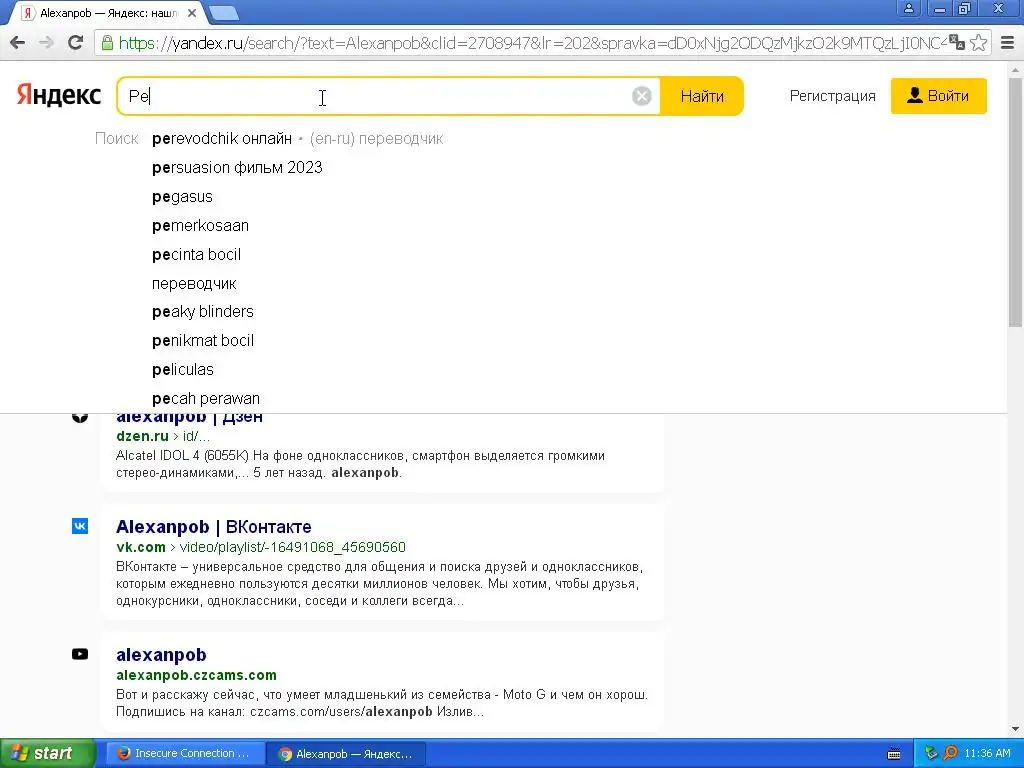1024x768 pixels.
Task: Click the on-screen keyboard tray icon
Action: [894, 754]
